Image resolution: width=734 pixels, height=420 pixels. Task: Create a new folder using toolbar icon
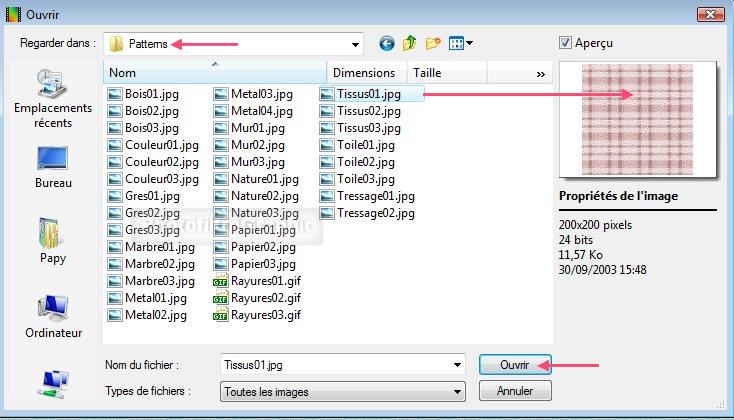point(433,43)
